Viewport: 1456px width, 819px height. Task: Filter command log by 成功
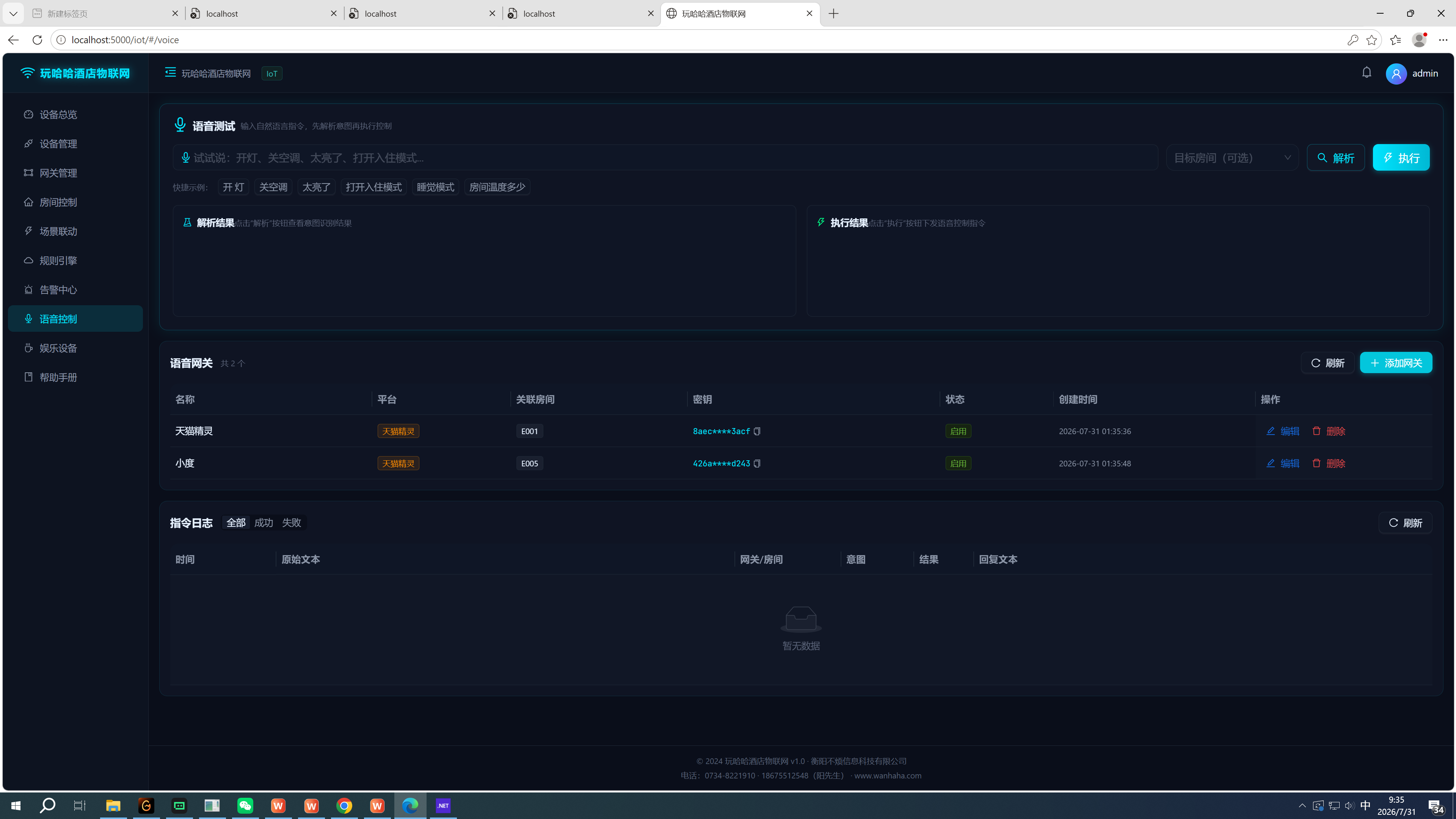pyautogui.click(x=264, y=523)
